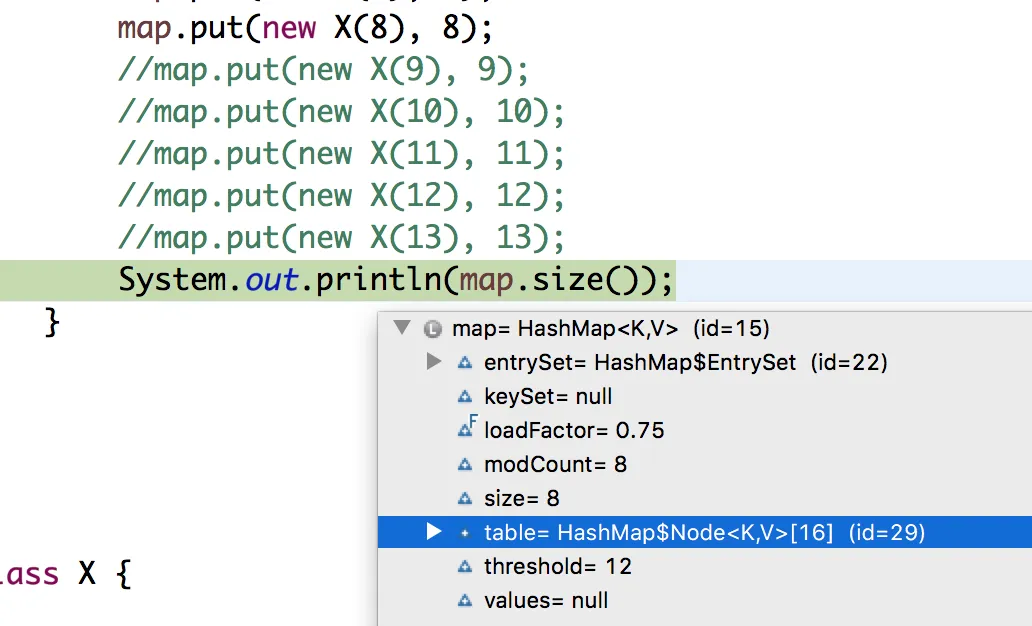Select the 'entrySet= HashMap$EntrySet (id=22)' row text
1032x626 pixels.
[x=686, y=362]
